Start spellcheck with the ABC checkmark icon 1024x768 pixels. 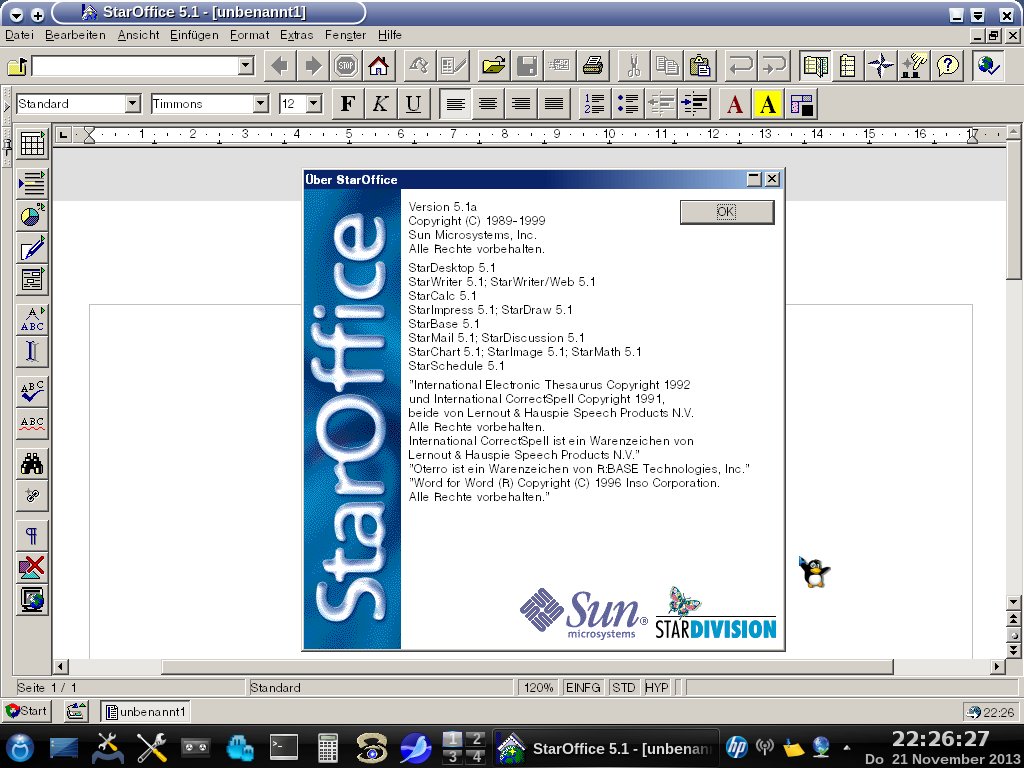coord(32,391)
